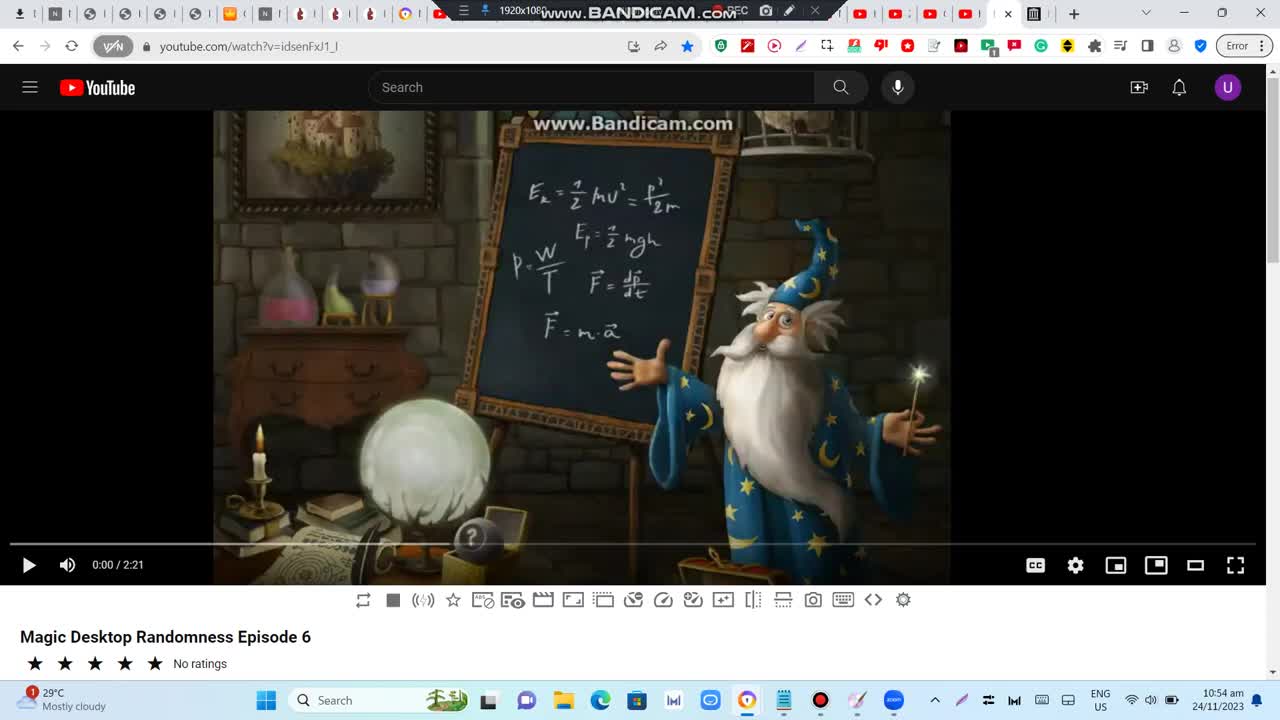1280x720 pixels.
Task: Open the YouTube hamburger guide menu
Action: (x=30, y=87)
